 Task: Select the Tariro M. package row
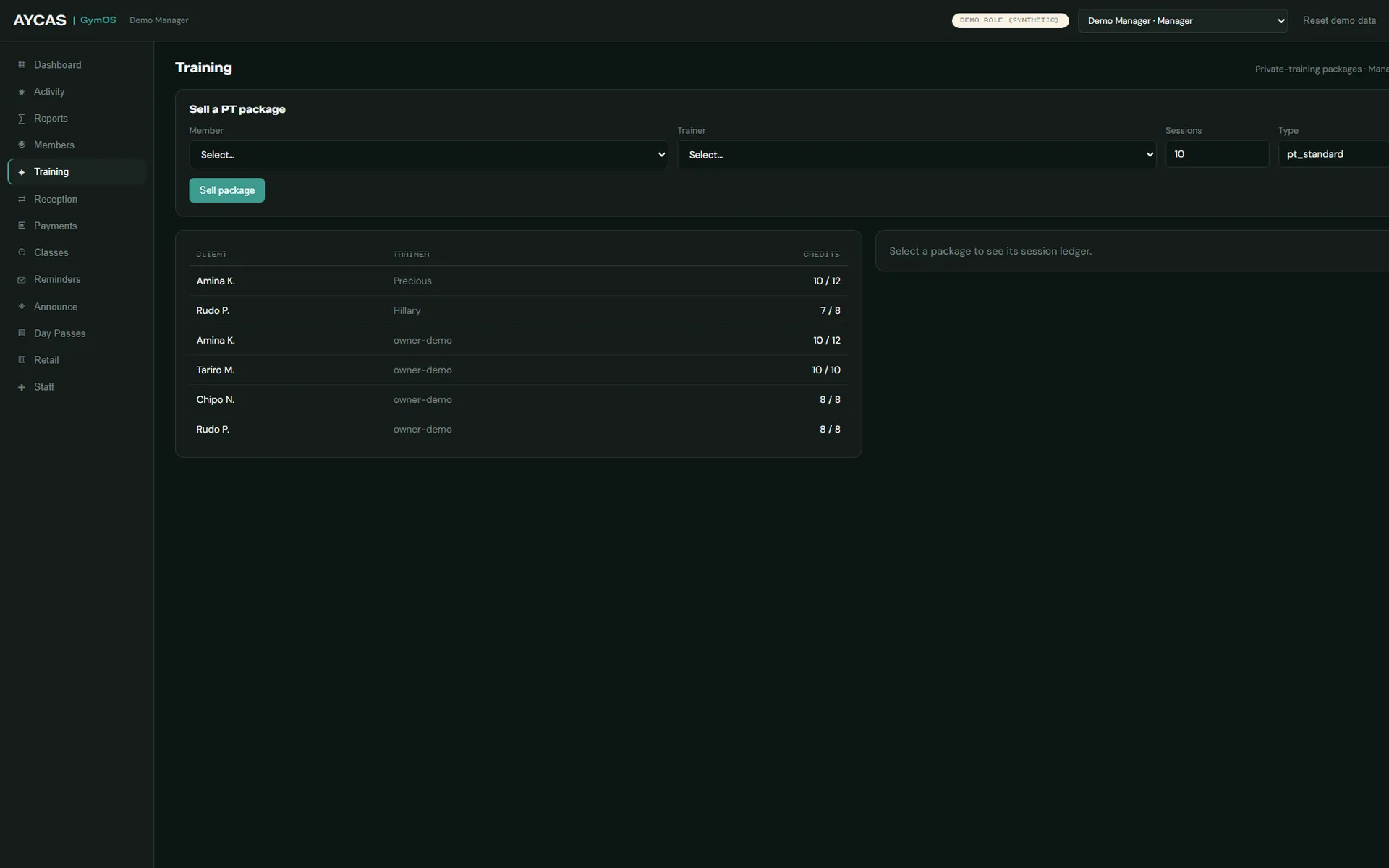tap(518, 370)
